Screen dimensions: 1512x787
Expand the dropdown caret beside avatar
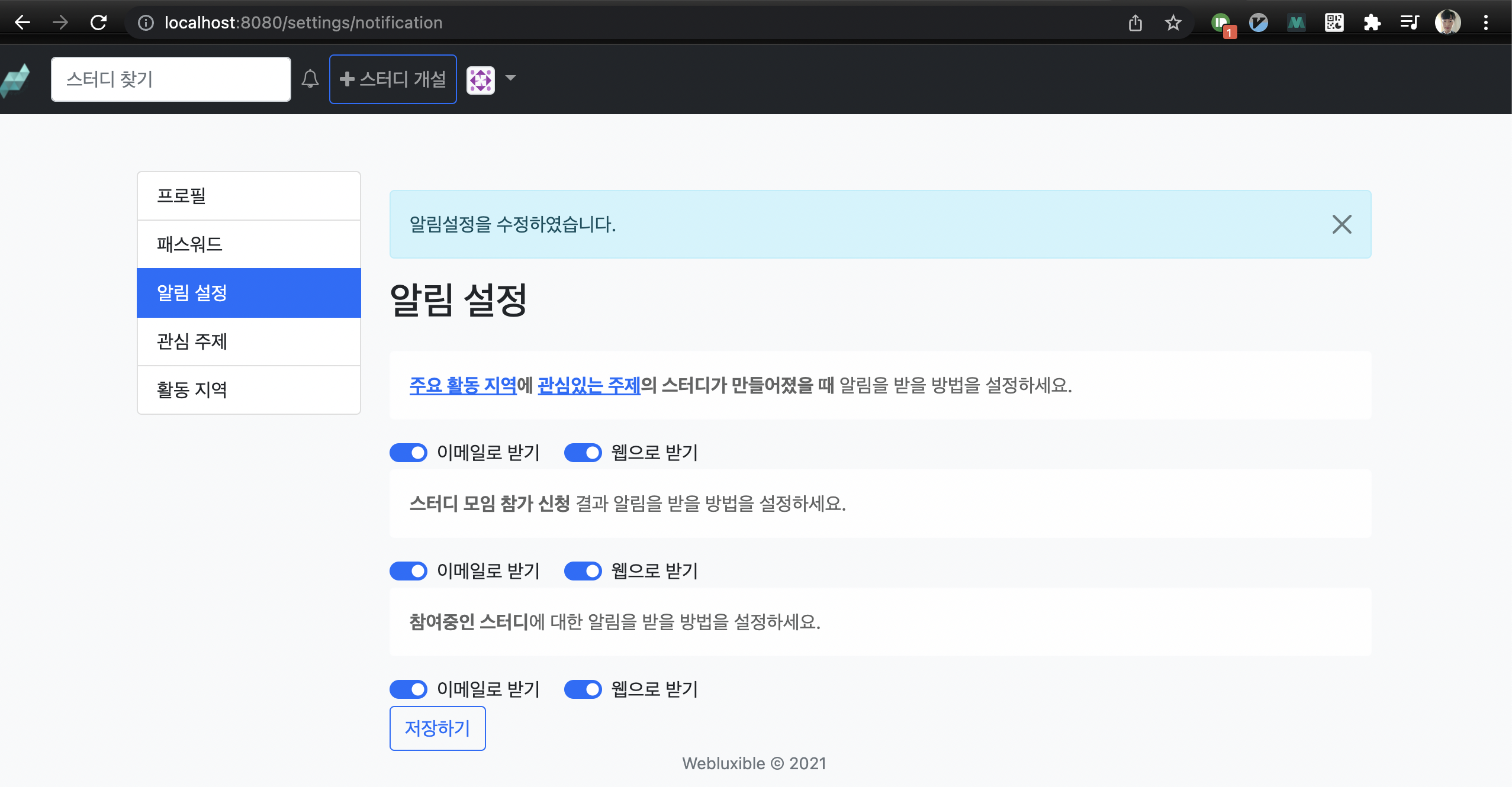coord(510,78)
